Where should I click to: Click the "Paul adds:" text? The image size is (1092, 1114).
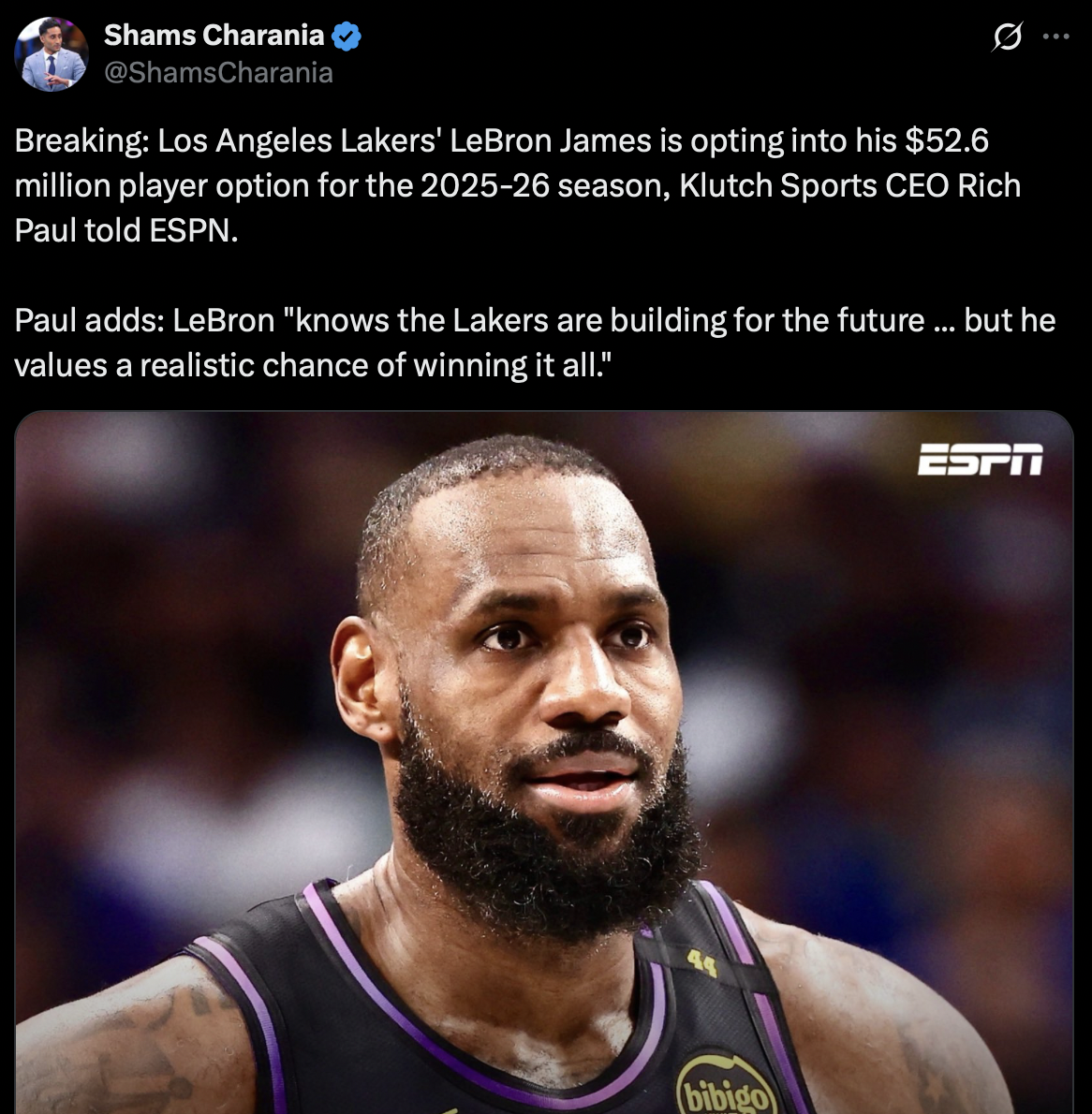click(90, 320)
